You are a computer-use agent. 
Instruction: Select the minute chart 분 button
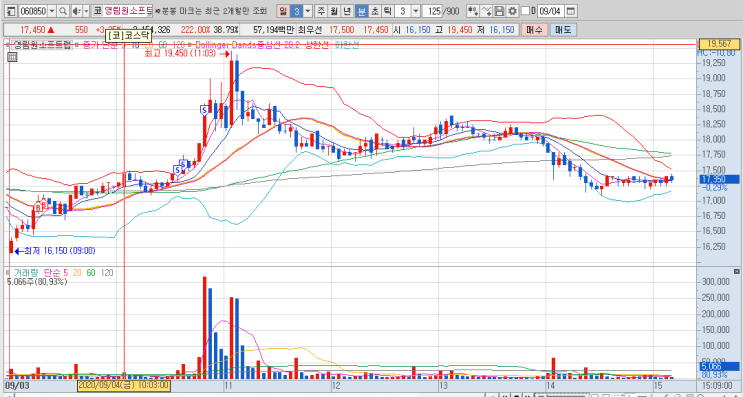click(x=362, y=10)
